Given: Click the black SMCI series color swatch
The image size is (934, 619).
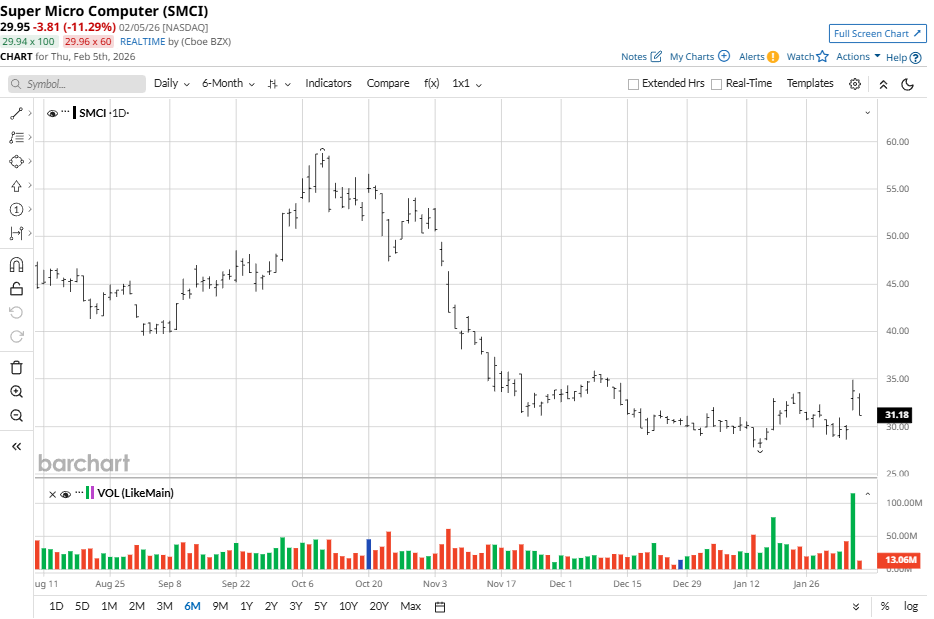Looking at the screenshot, I should pos(74,113).
